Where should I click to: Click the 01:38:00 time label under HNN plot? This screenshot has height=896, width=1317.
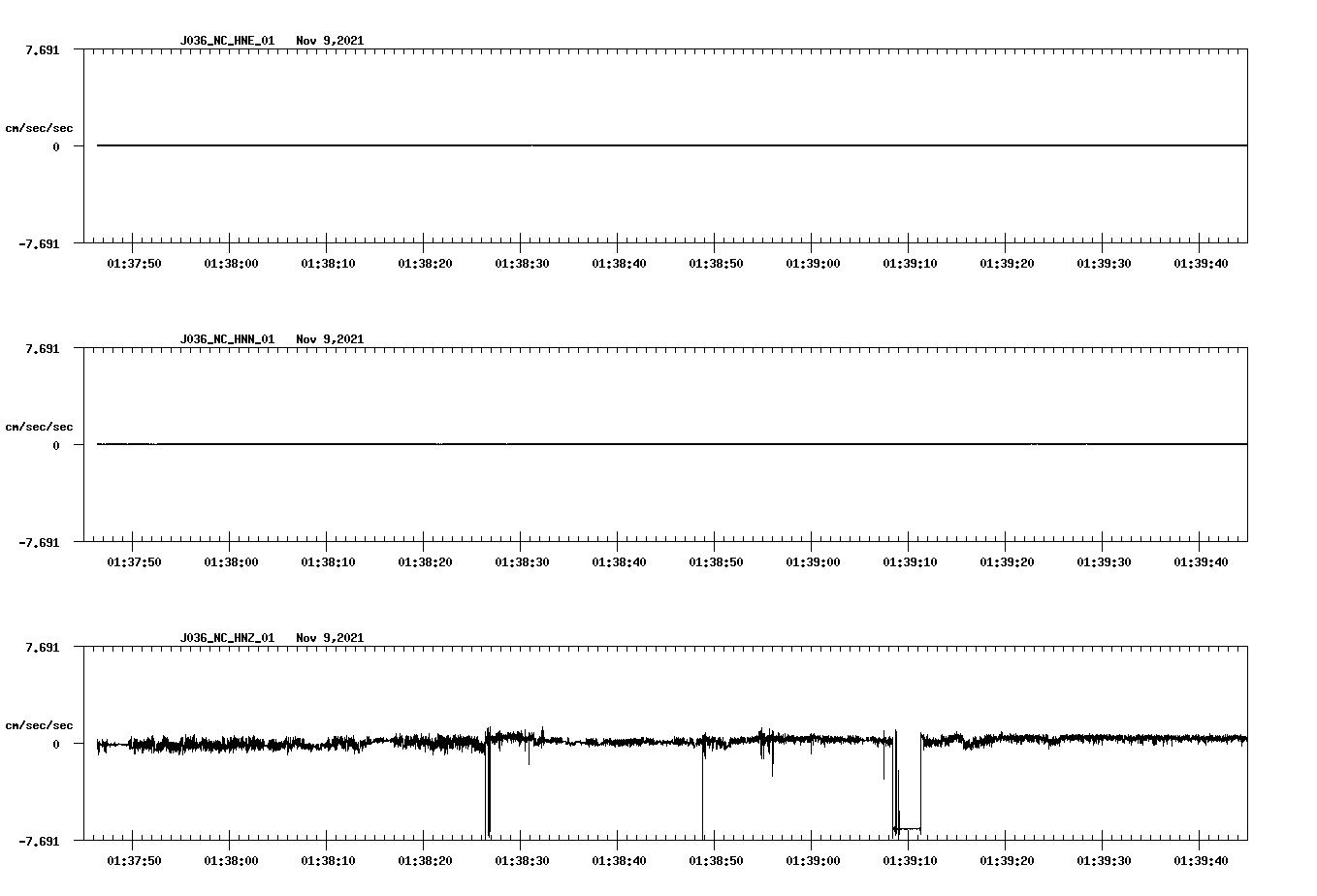click(231, 562)
